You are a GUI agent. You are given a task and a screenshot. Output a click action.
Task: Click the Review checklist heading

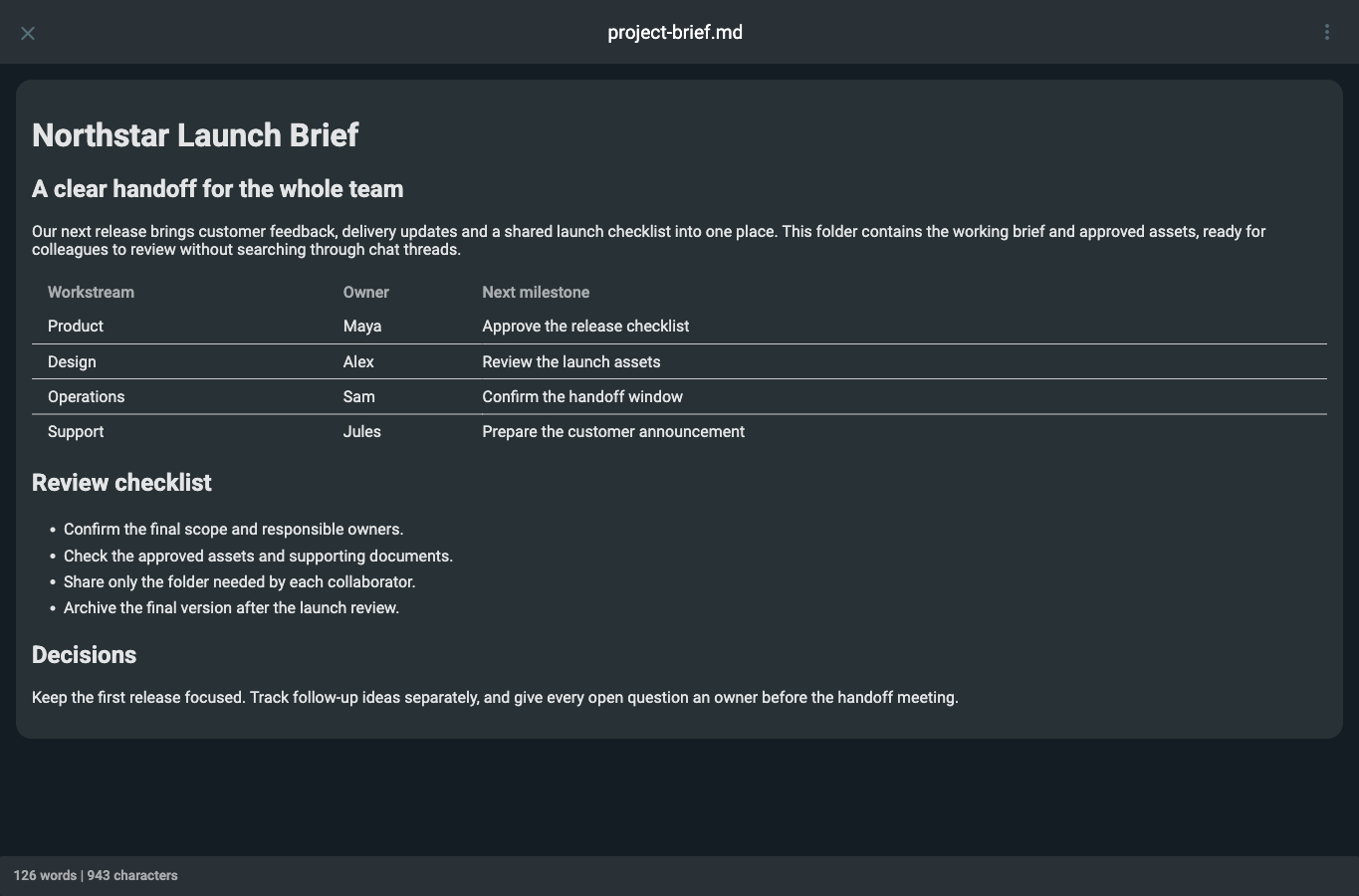121,483
